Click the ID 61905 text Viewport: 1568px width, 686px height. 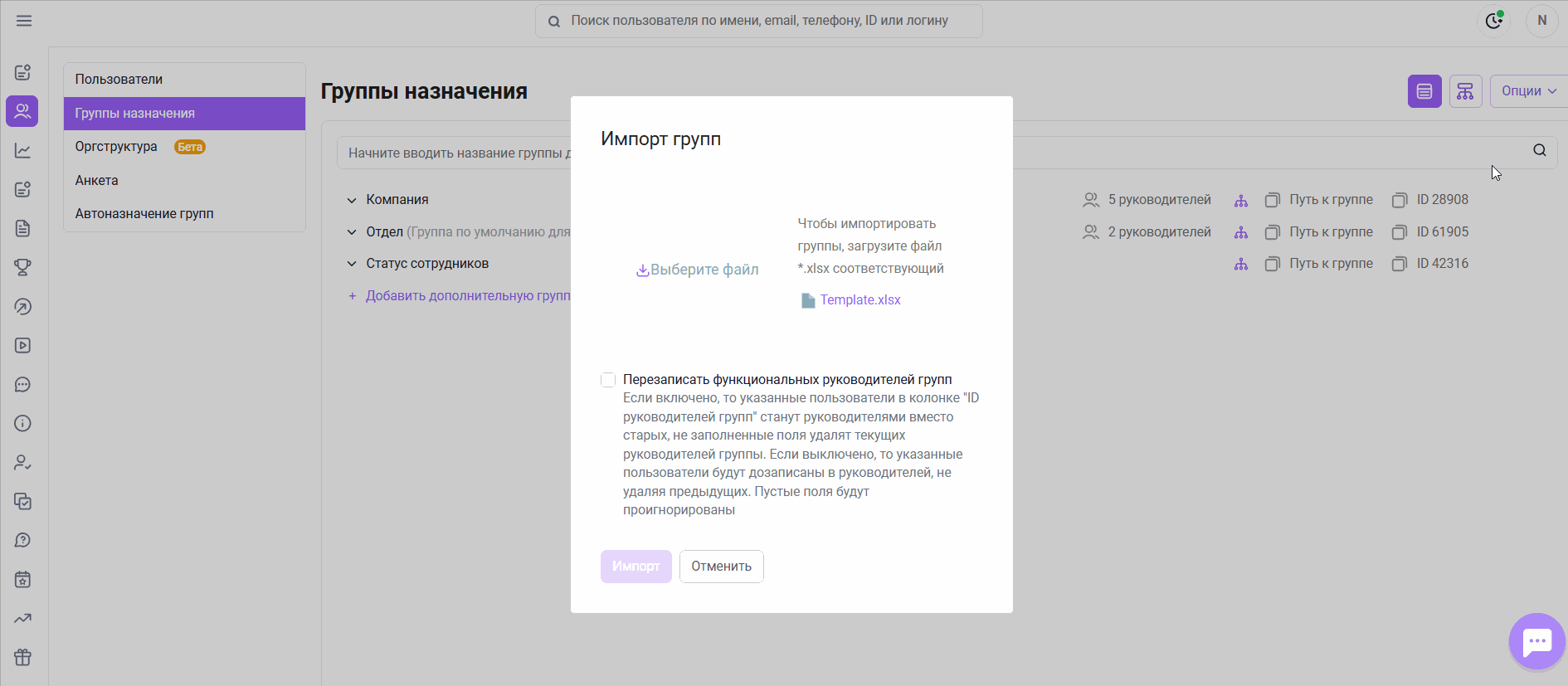(1443, 232)
